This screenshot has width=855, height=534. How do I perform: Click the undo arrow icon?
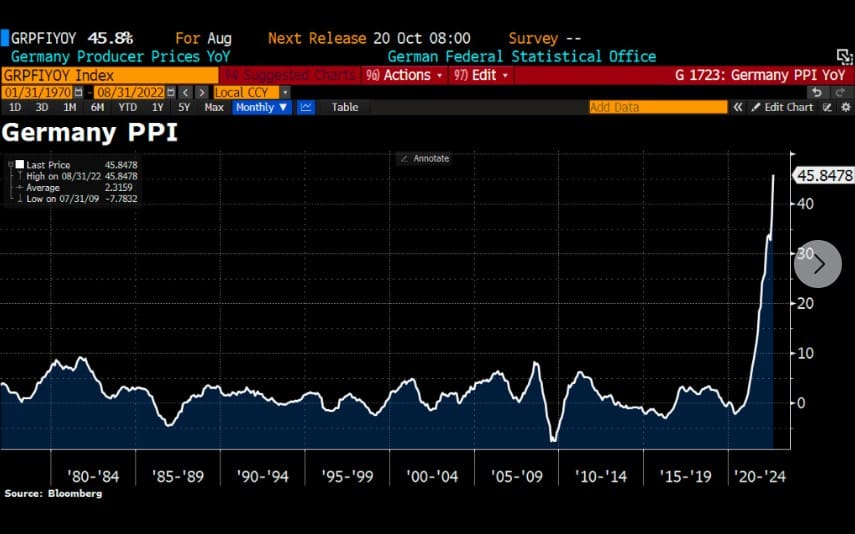click(x=818, y=92)
